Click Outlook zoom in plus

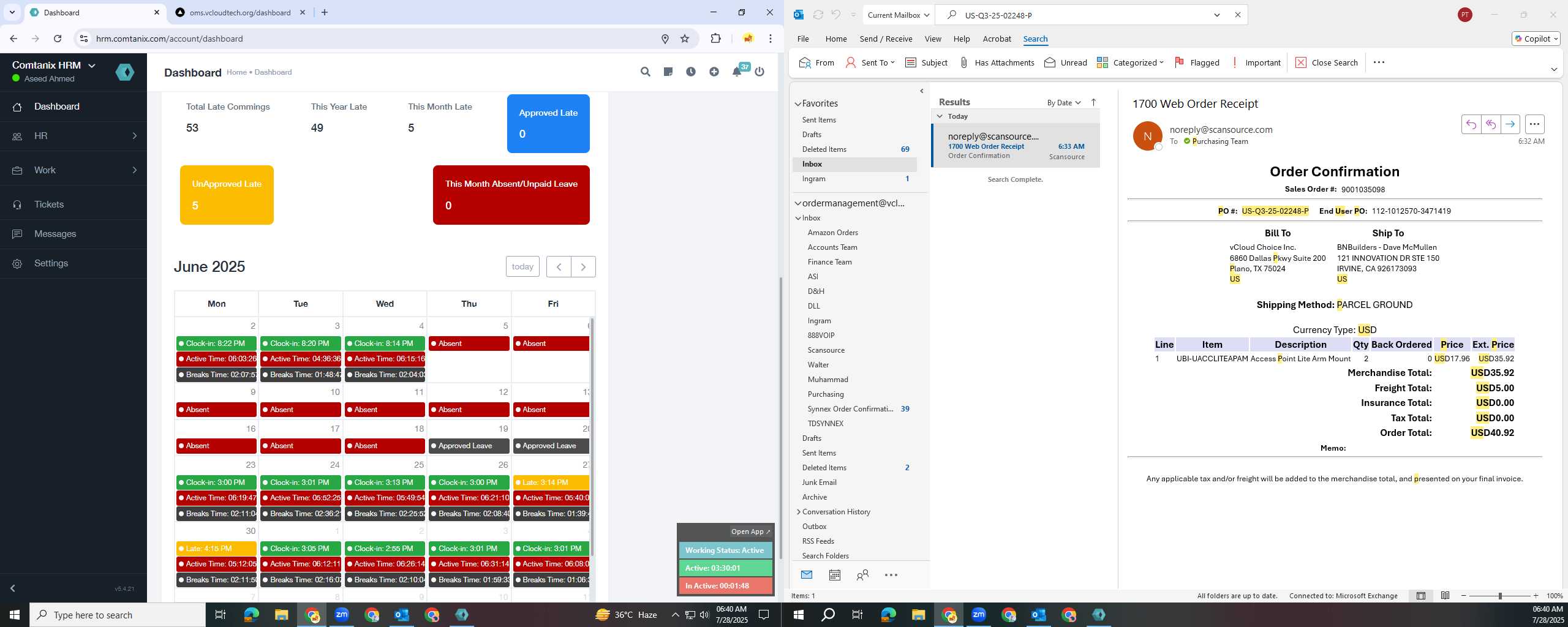tap(1536, 596)
